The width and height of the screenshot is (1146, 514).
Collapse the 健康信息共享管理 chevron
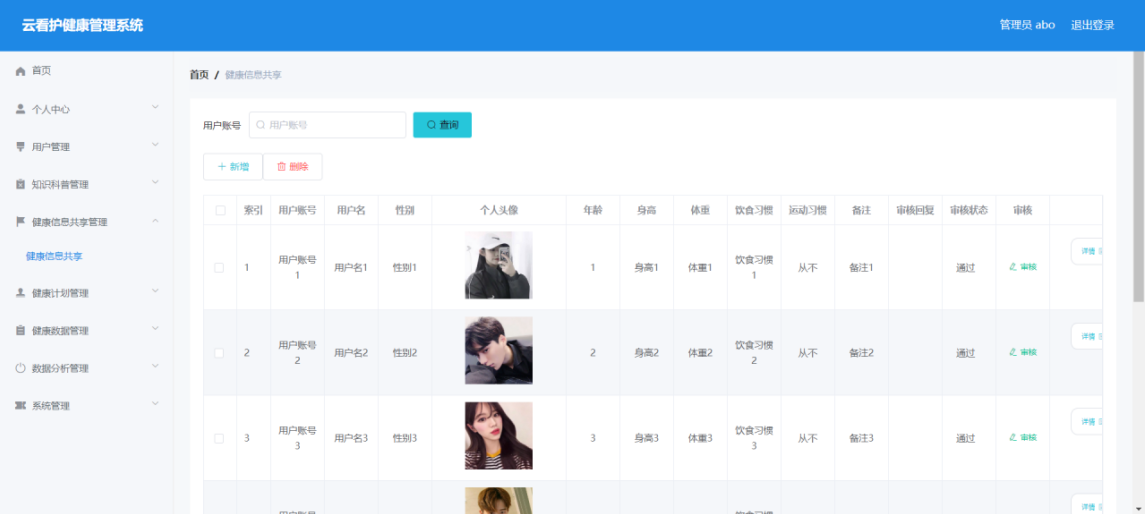[155, 220]
